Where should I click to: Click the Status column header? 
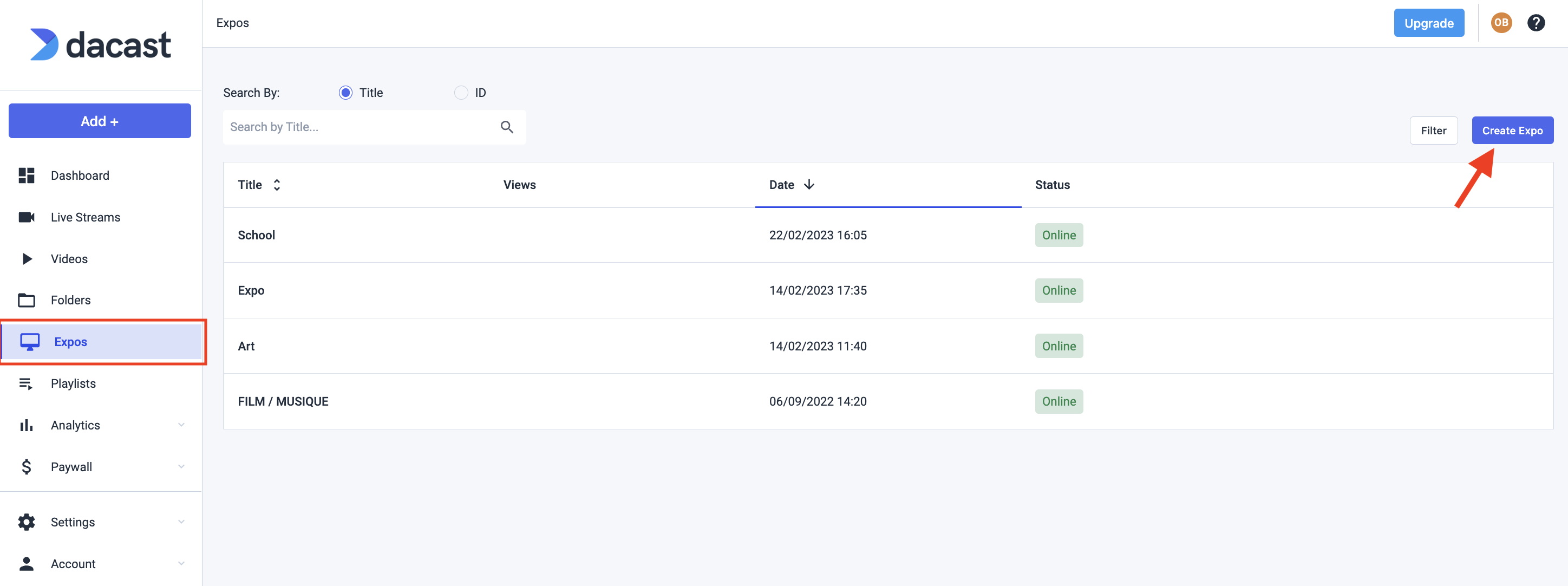(x=1052, y=185)
